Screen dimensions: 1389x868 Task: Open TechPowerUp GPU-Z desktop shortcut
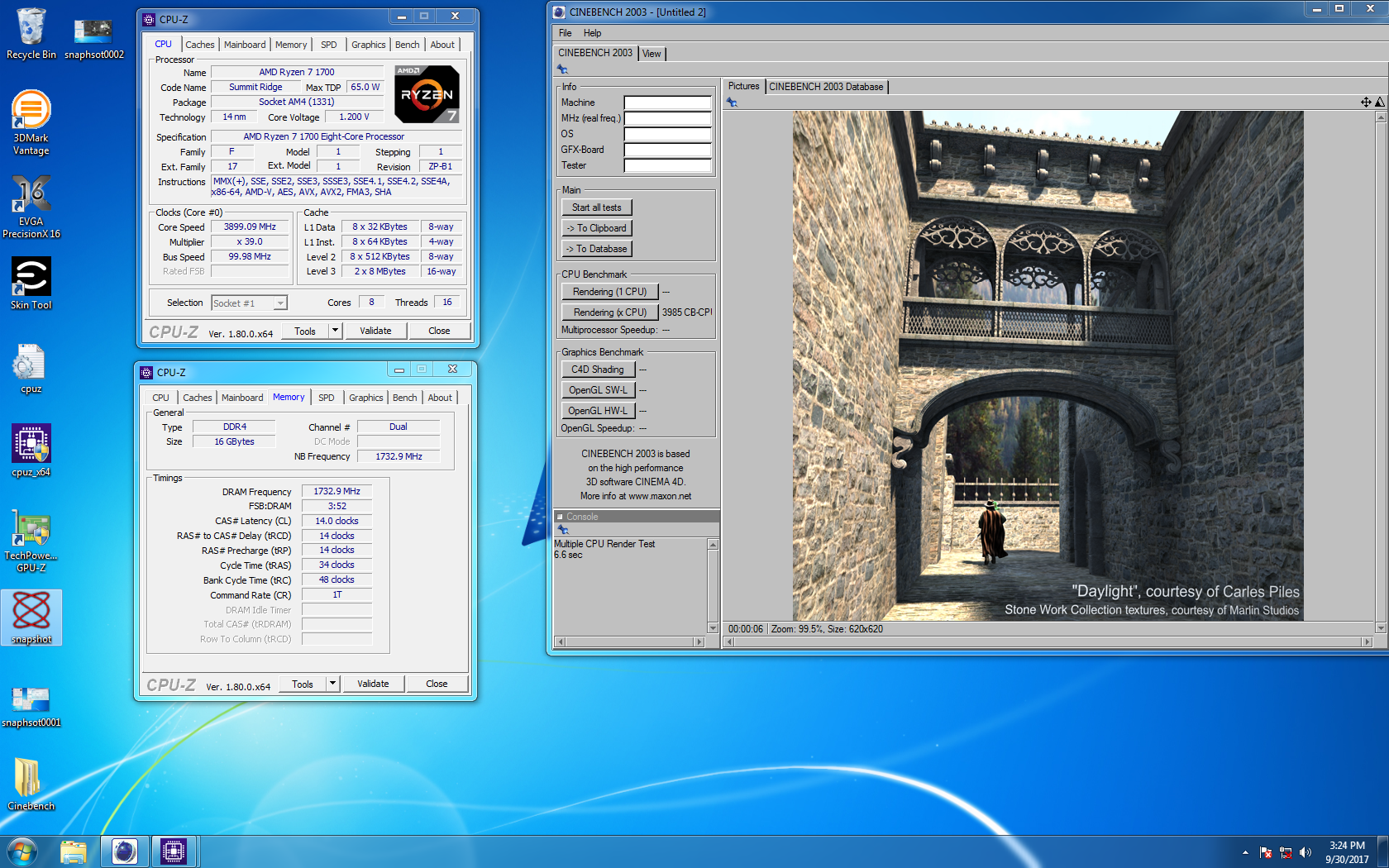pos(31,540)
